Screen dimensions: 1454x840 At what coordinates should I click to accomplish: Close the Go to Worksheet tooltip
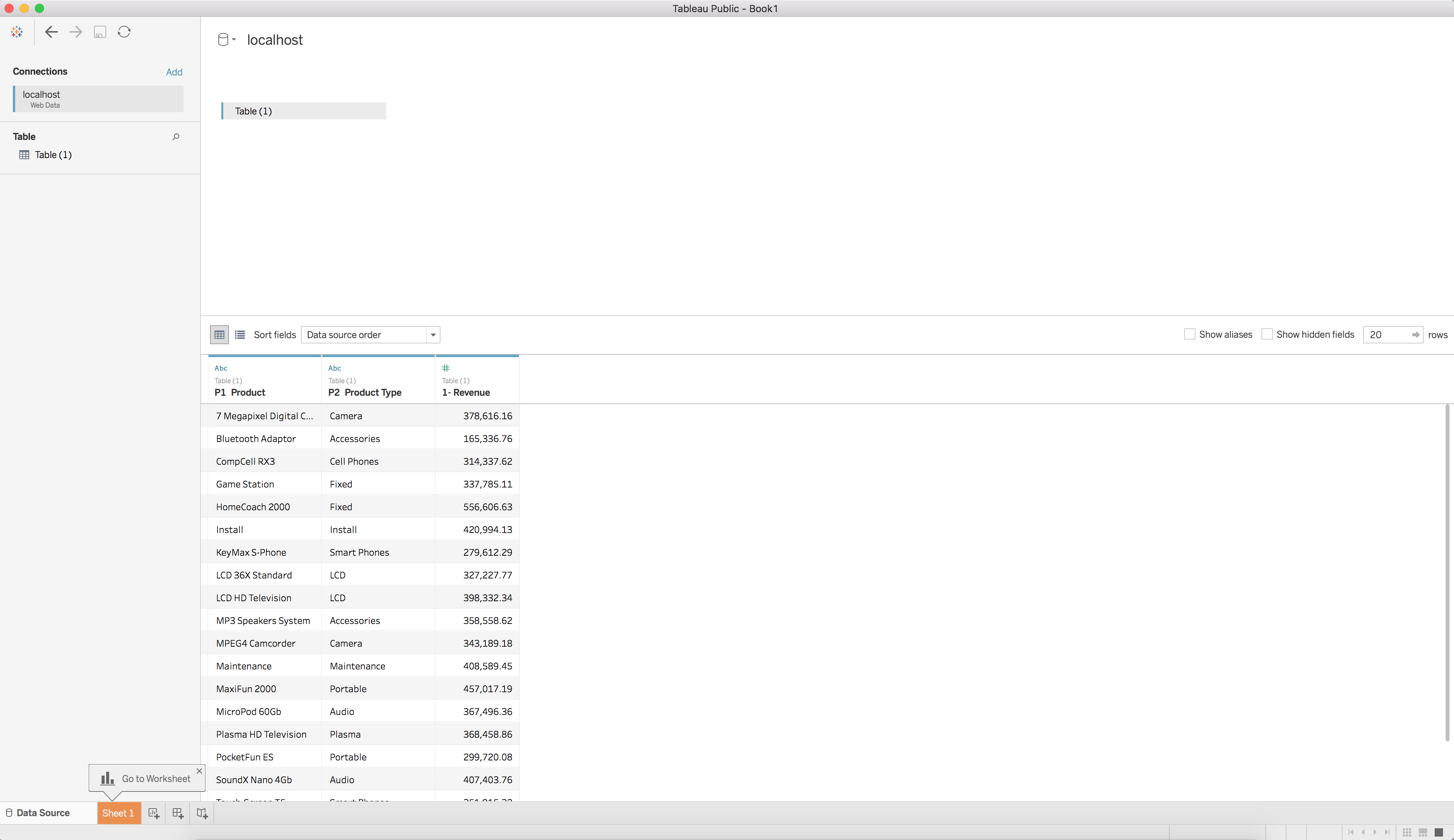199,771
